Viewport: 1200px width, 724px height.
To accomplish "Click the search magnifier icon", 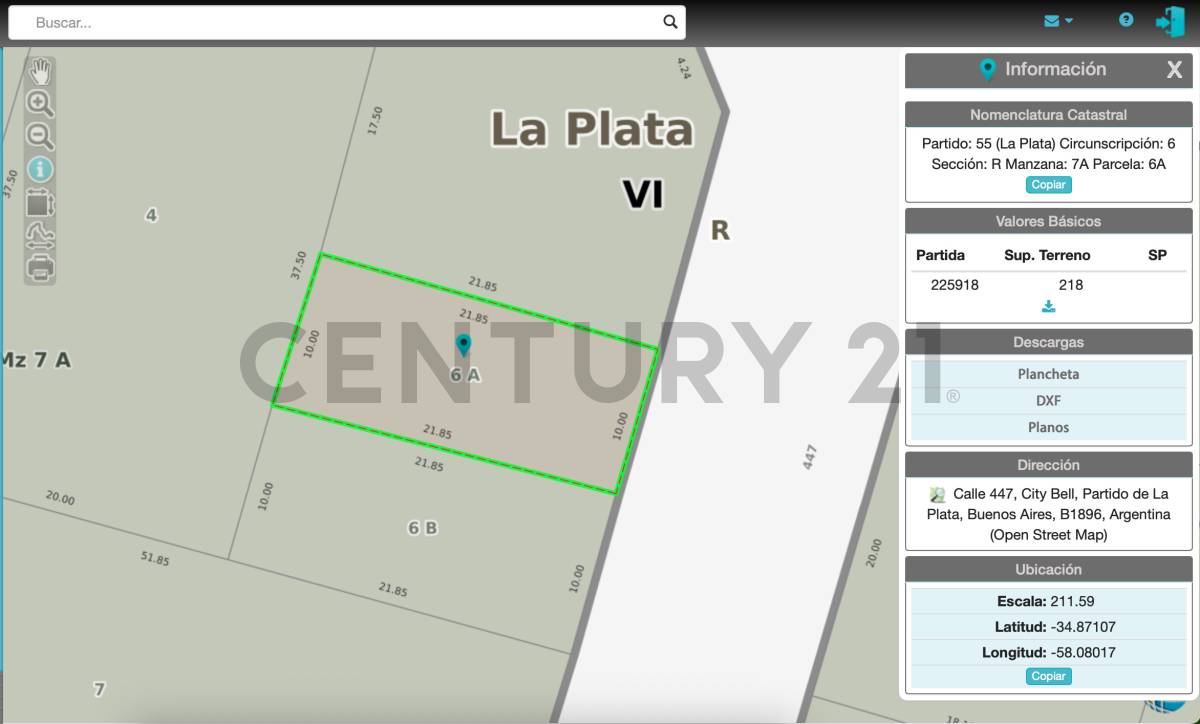I will point(670,22).
